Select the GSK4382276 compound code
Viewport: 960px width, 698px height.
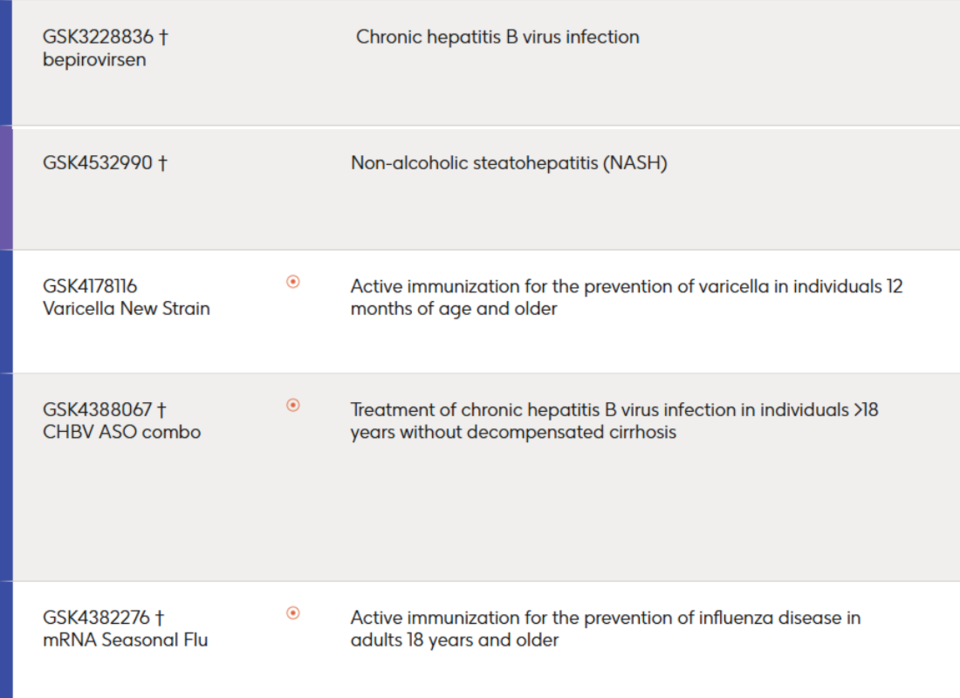96,618
